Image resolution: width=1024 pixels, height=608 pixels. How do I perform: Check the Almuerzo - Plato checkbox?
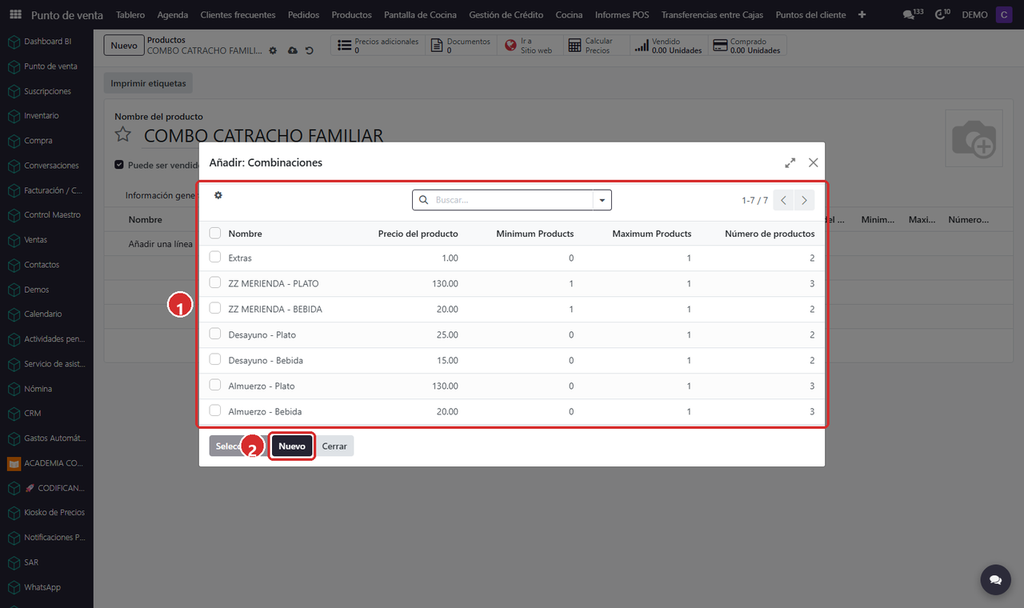click(215, 385)
